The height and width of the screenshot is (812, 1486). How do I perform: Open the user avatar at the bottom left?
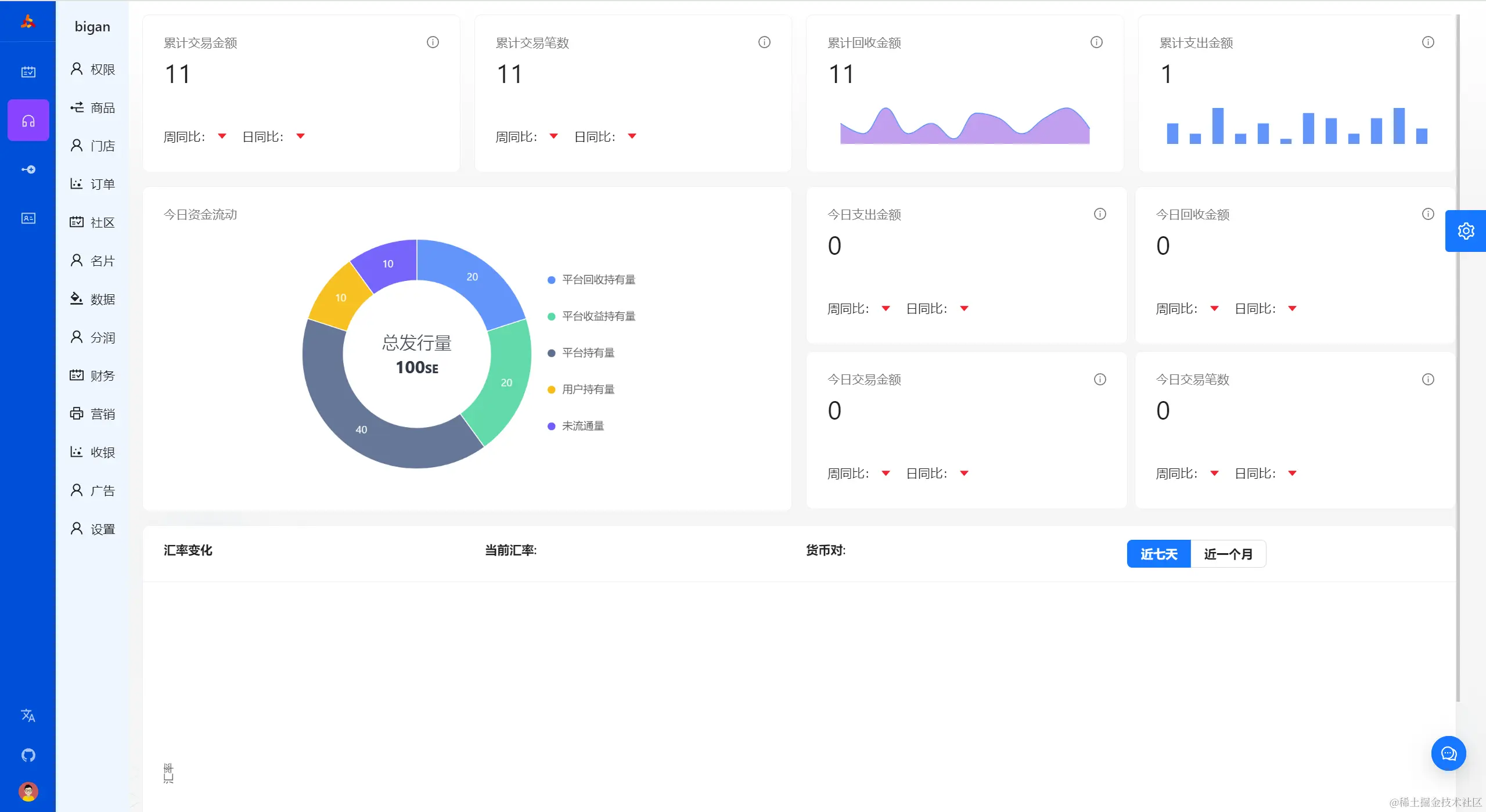pyautogui.click(x=28, y=791)
